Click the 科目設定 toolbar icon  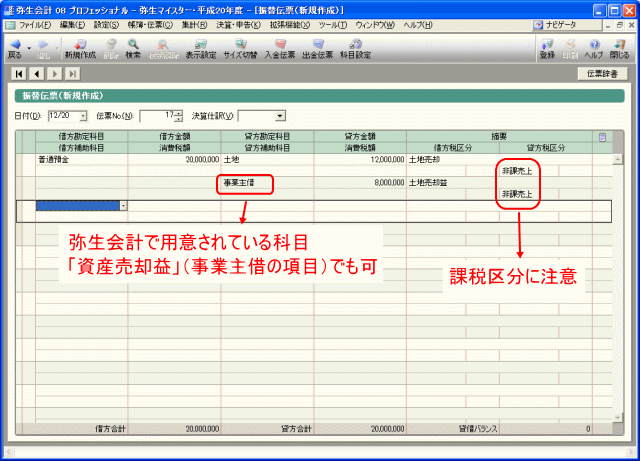[x=356, y=48]
